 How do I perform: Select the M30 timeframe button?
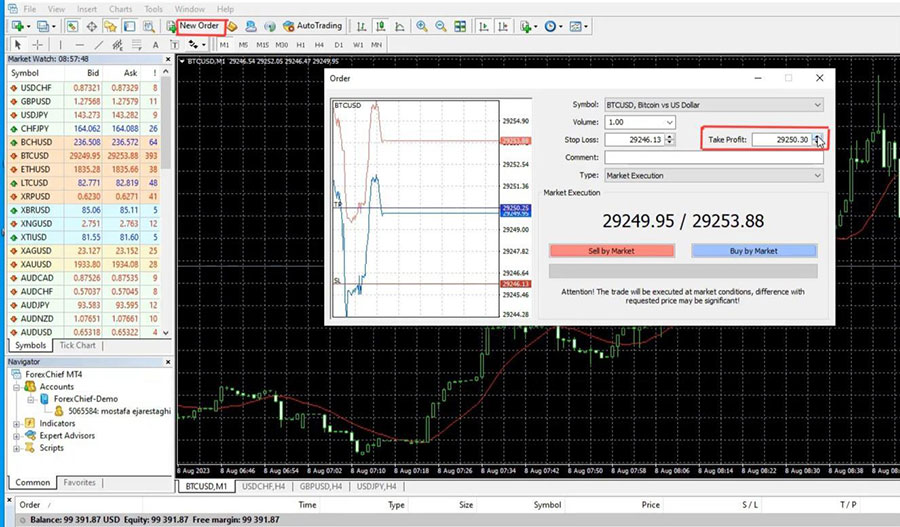pyautogui.click(x=281, y=45)
